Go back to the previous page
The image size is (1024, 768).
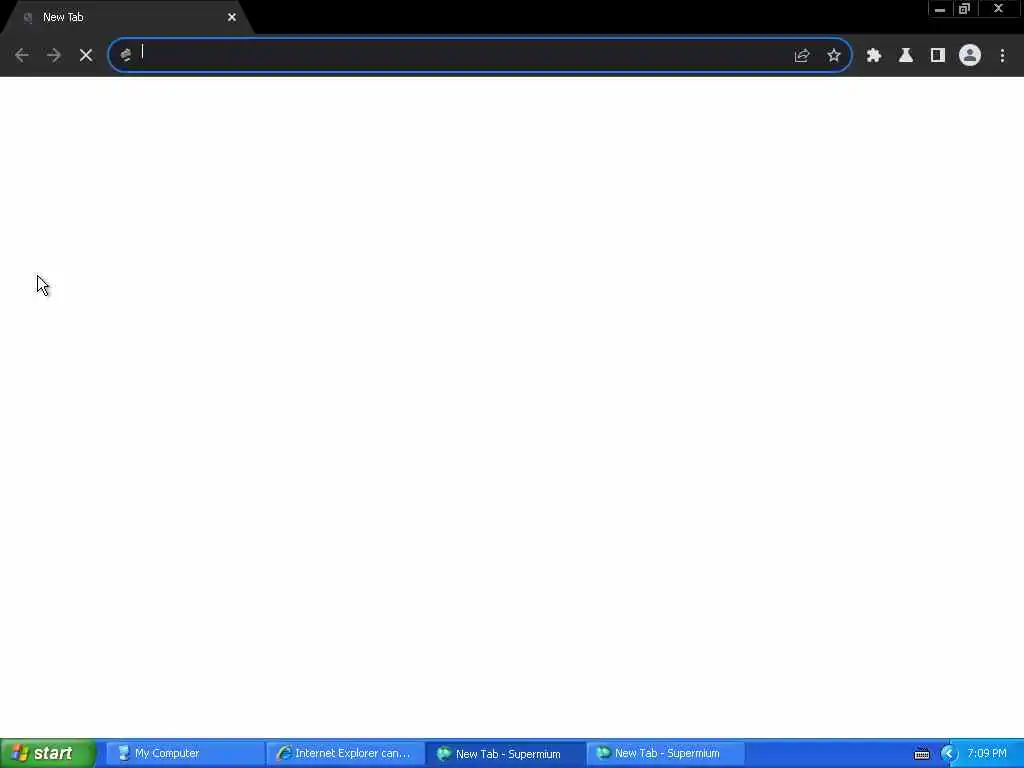click(x=22, y=56)
